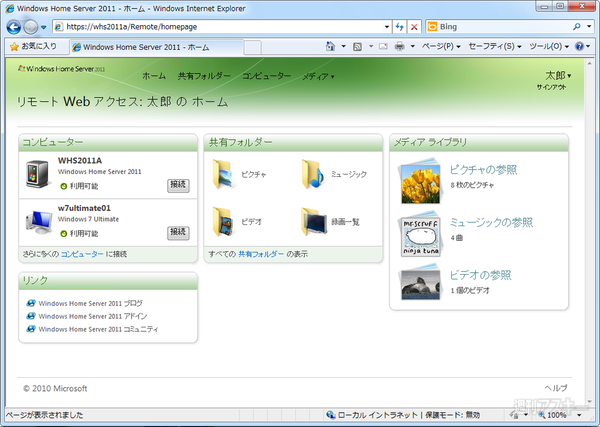Click the vertical scrollbar up arrow
Viewport: 600px width, 427px height.
[x=590, y=64]
